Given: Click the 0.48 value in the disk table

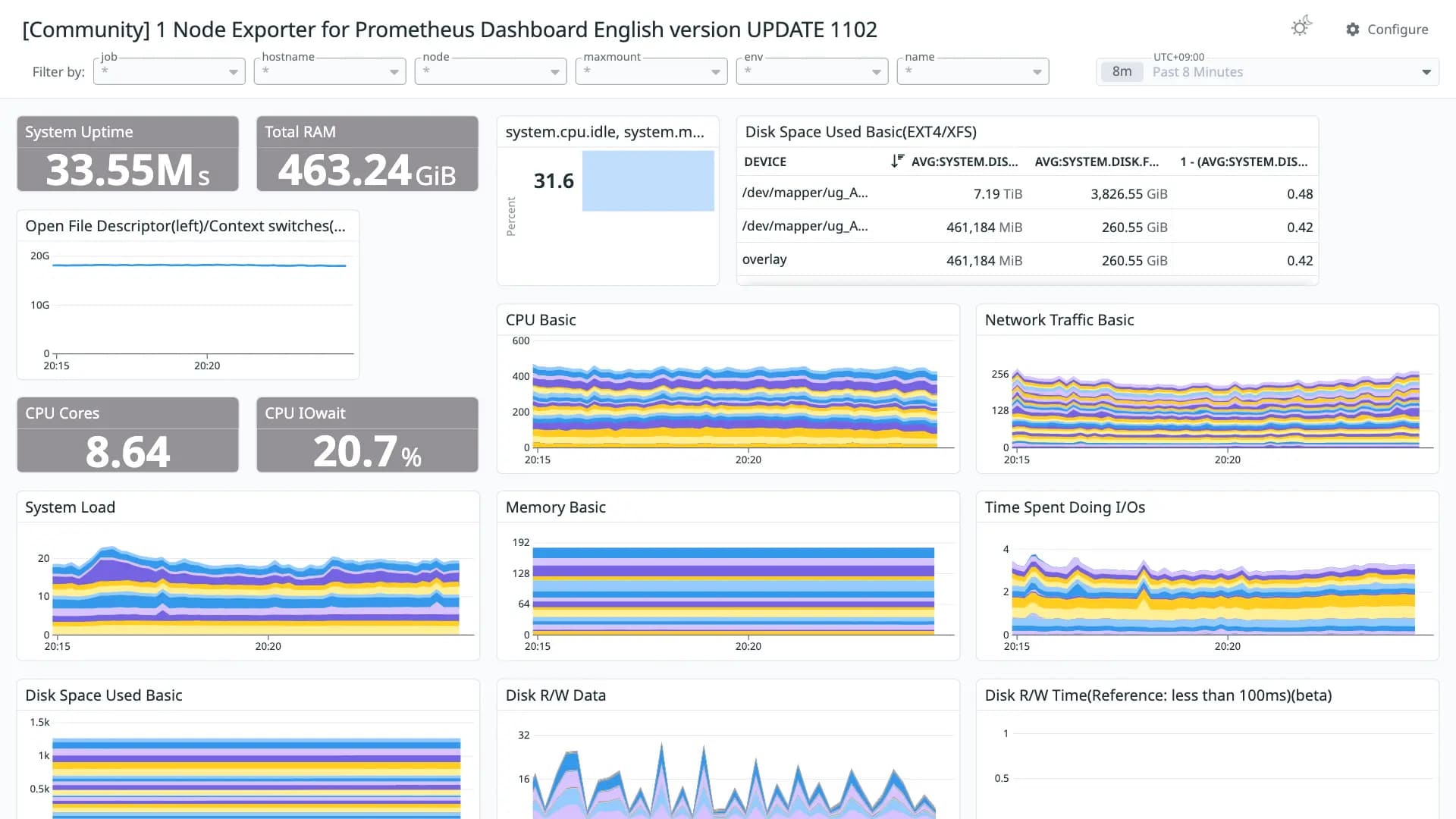Looking at the screenshot, I should pos(1300,194).
